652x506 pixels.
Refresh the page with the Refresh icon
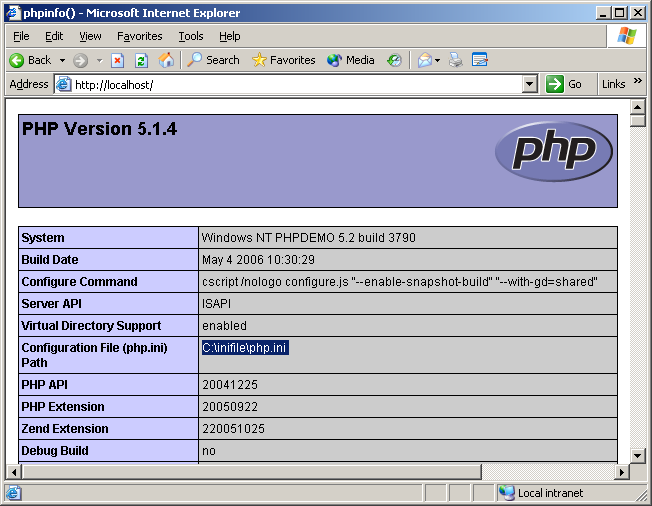click(141, 60)
